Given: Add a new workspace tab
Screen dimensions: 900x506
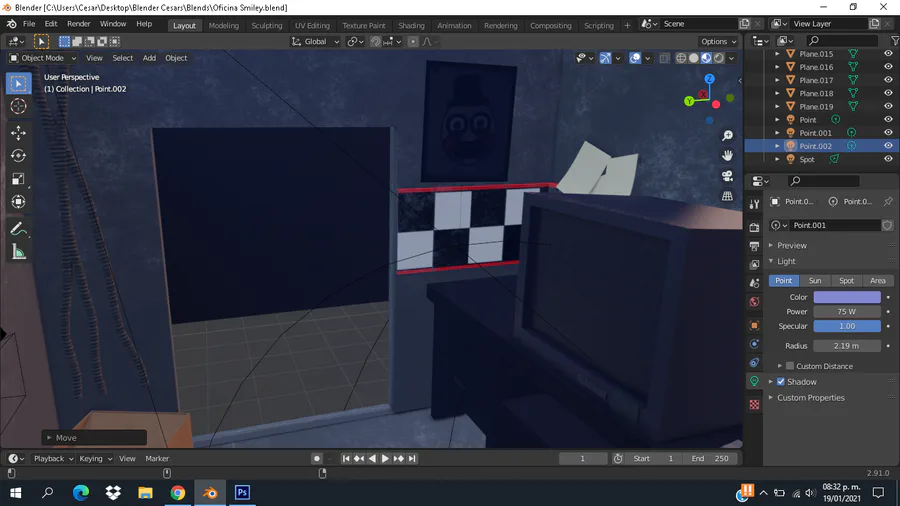Looking at the screenshot, I should (x=627, y=25).
